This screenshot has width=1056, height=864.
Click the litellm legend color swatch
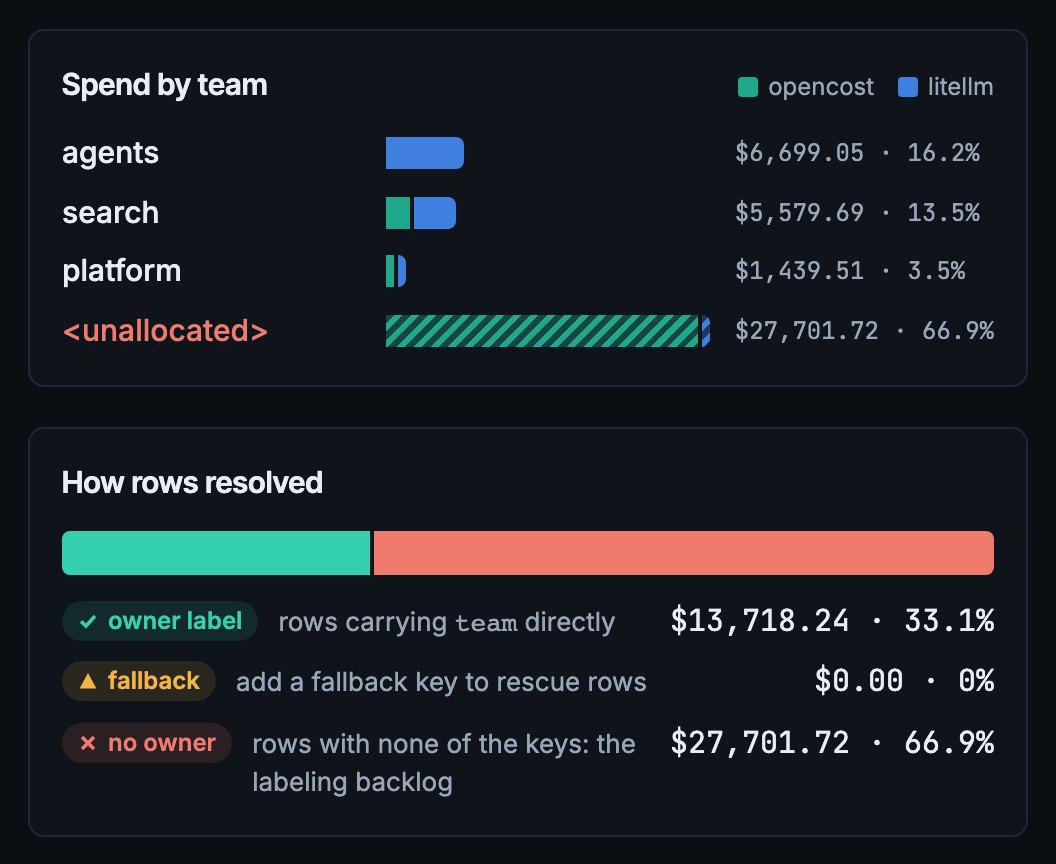point(908,87)
